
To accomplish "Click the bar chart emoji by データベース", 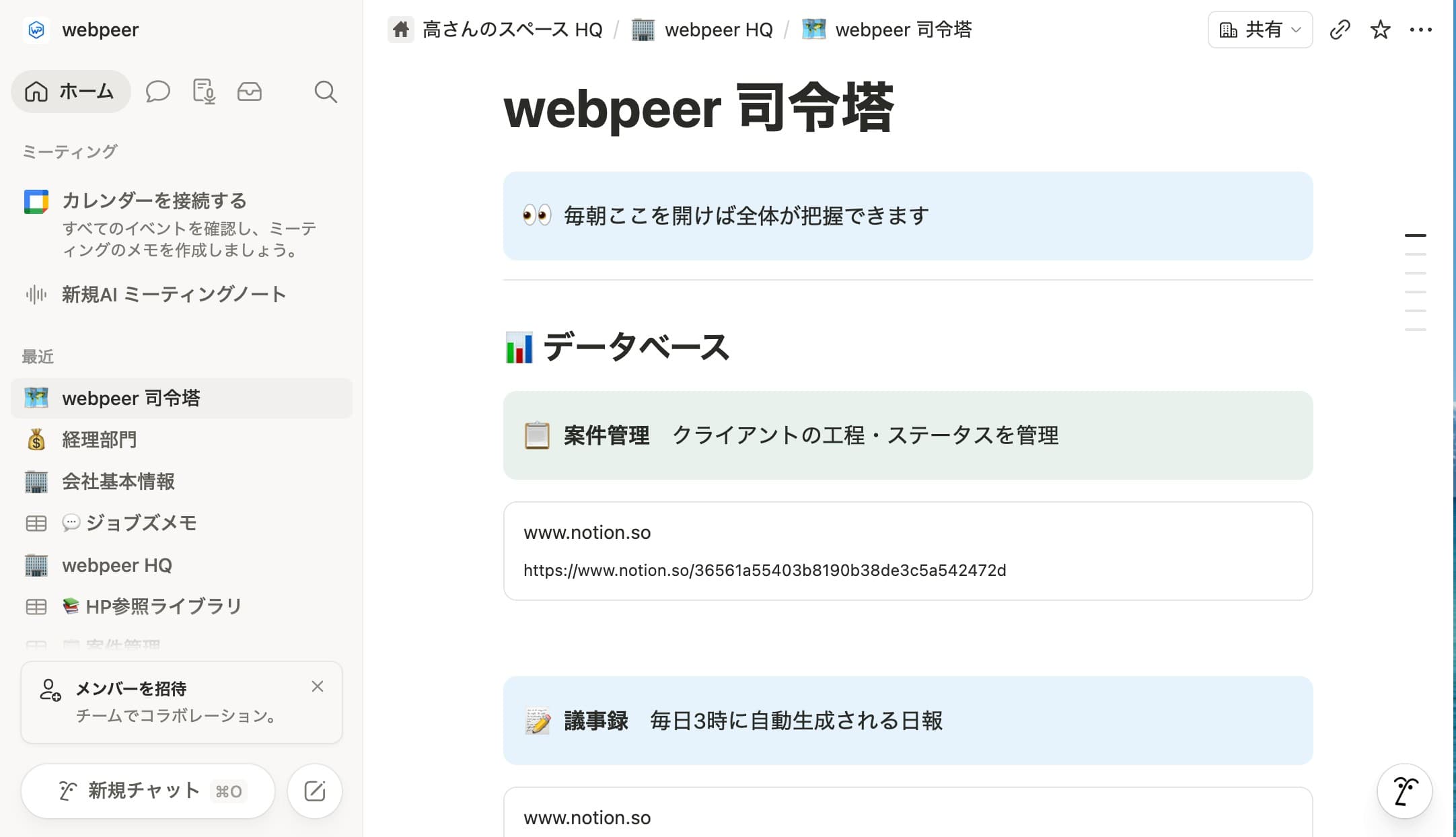I will (519, 347).
